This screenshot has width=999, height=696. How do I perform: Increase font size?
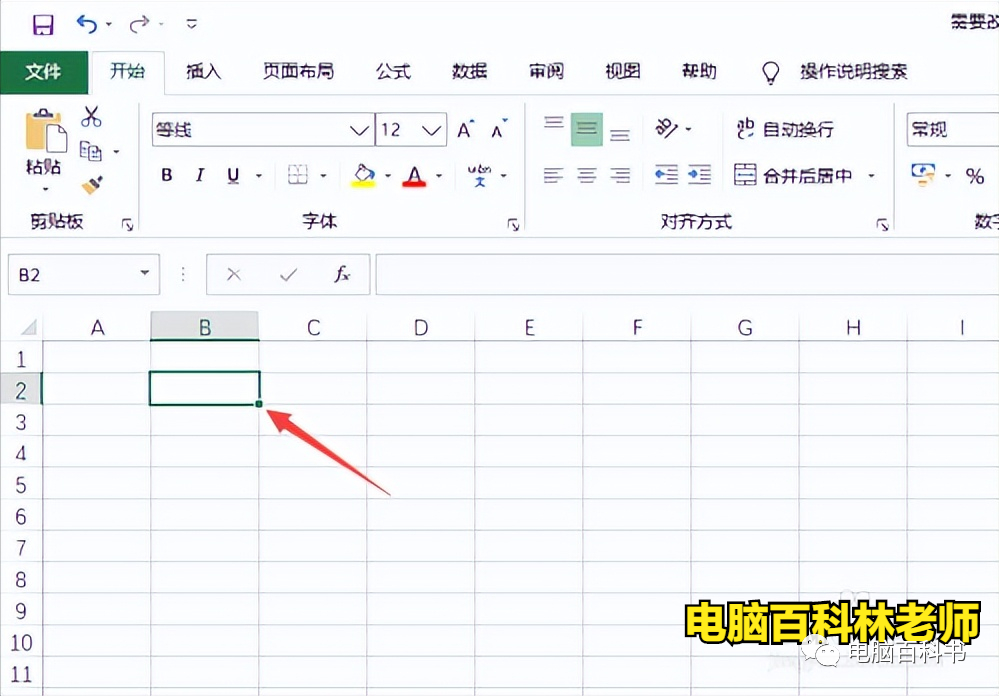coord(466,129)
